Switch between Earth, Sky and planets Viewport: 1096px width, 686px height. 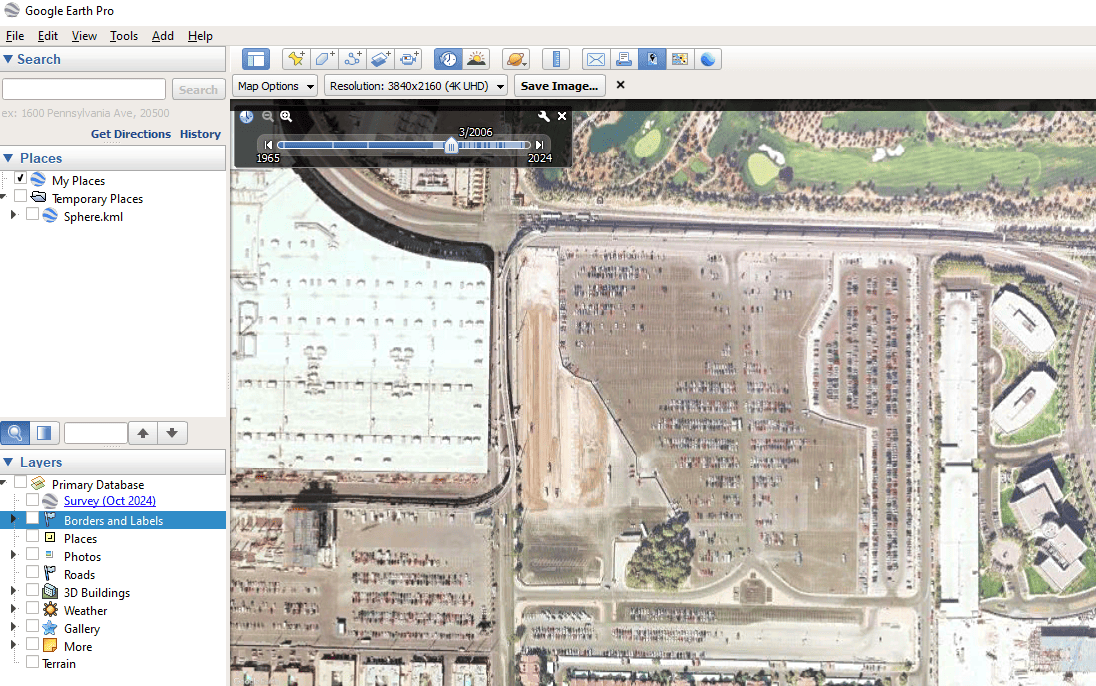pyautogui.click(x=516, y=59)
